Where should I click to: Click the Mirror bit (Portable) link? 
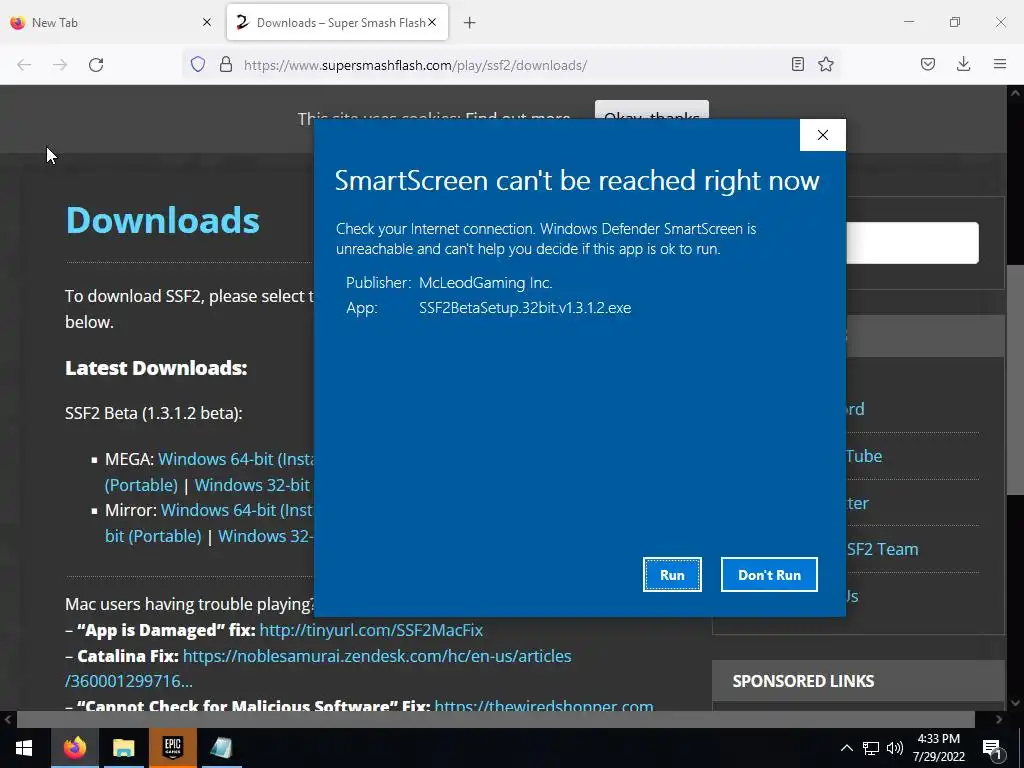tap(153, 536)
